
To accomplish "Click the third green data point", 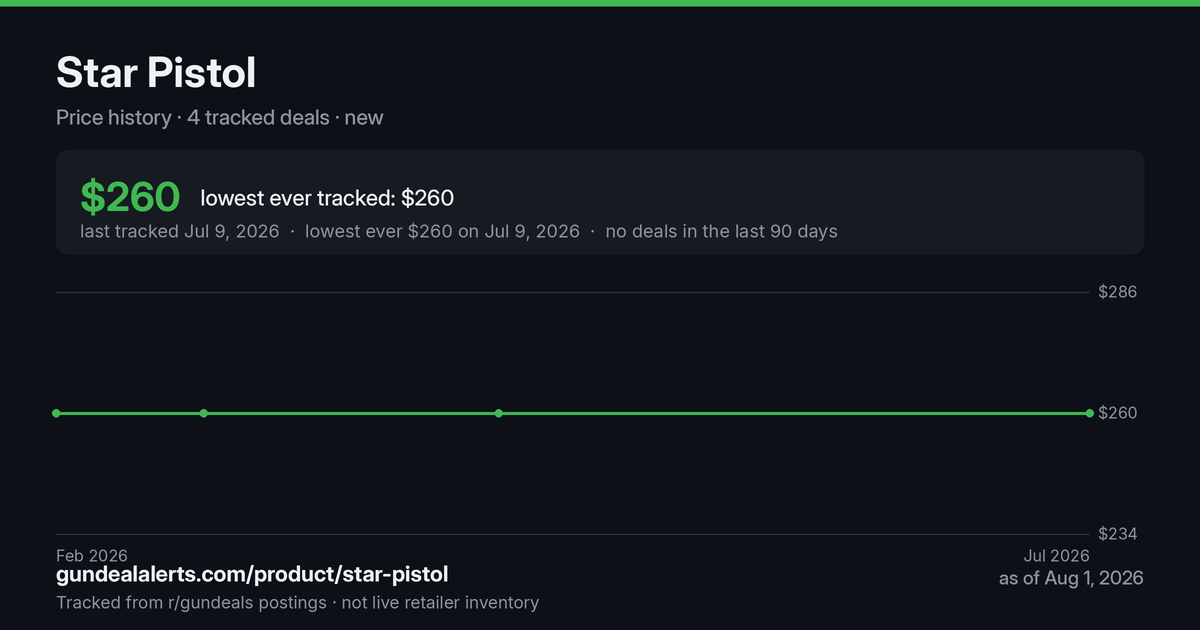I will pos(499,413).
